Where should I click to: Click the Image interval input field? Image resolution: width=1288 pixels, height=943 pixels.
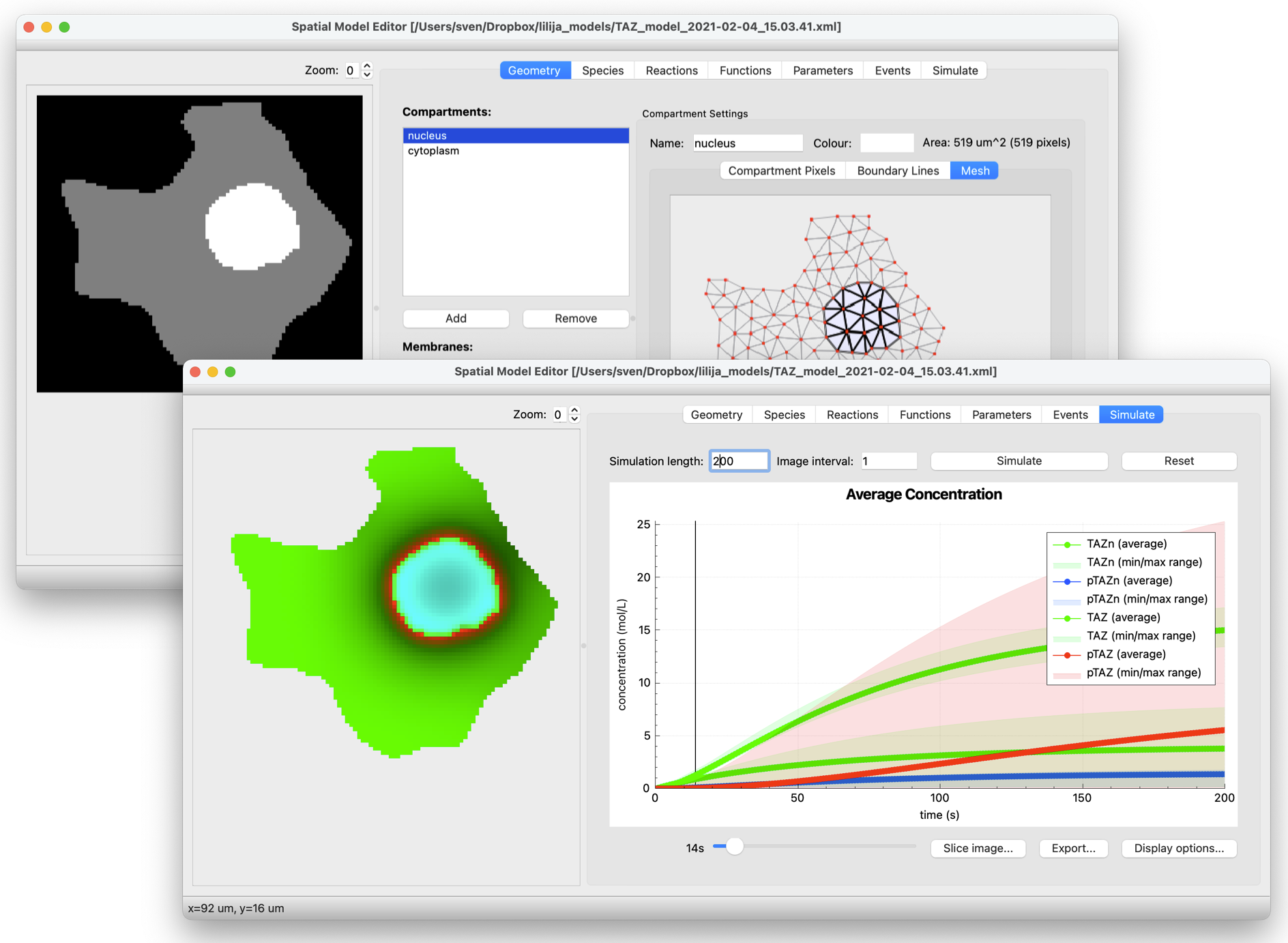[x=888, y=461]
